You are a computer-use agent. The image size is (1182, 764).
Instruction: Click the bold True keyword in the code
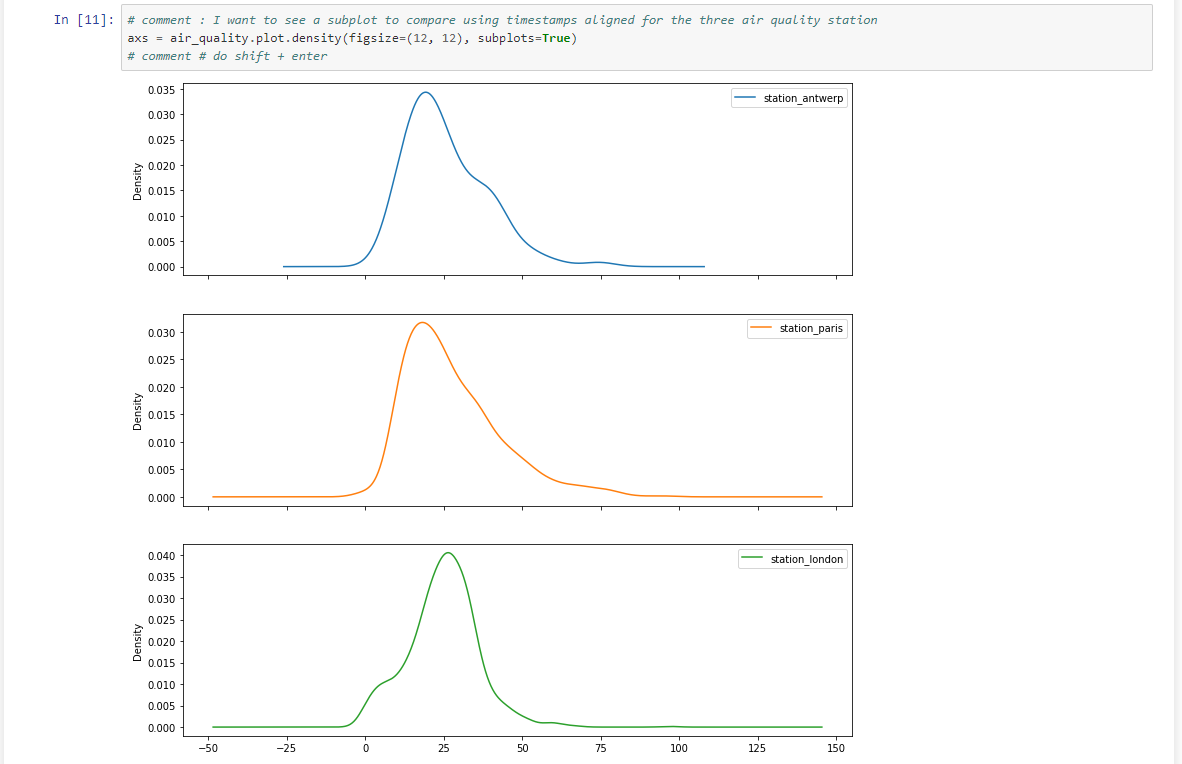555,38
